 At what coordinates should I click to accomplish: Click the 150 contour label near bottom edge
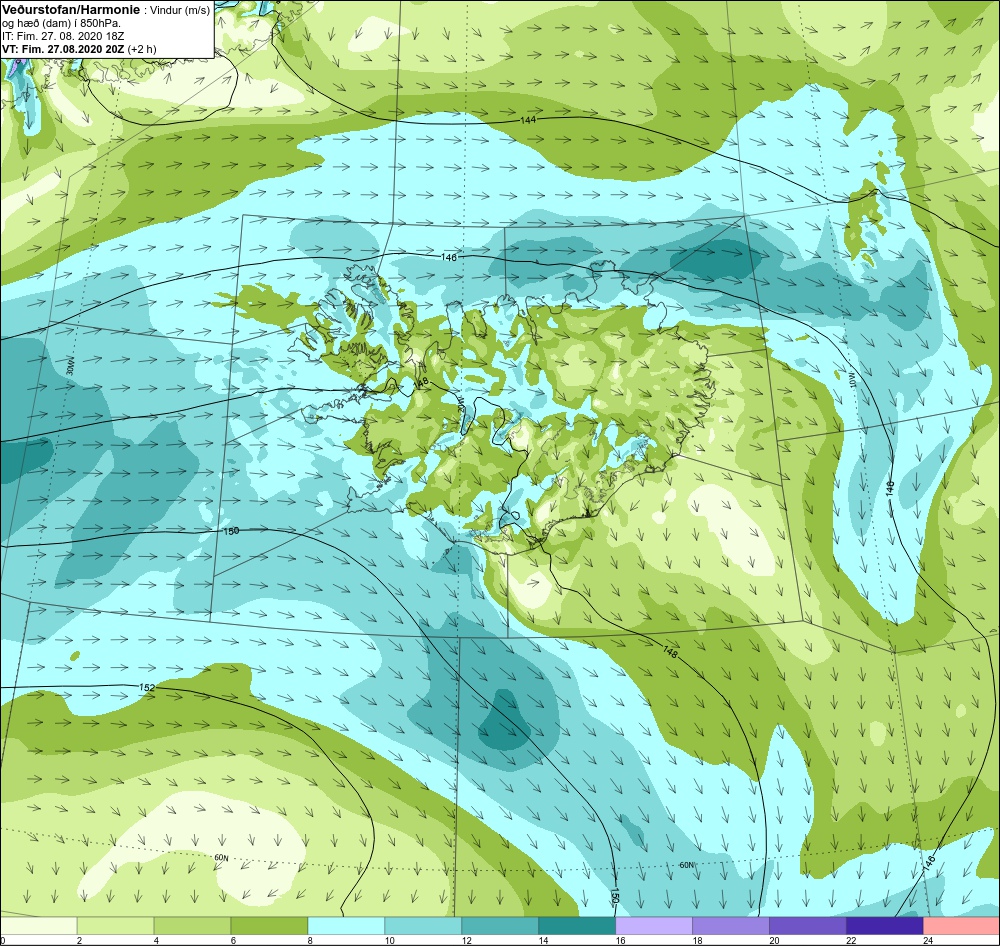(x=614, y=896)
